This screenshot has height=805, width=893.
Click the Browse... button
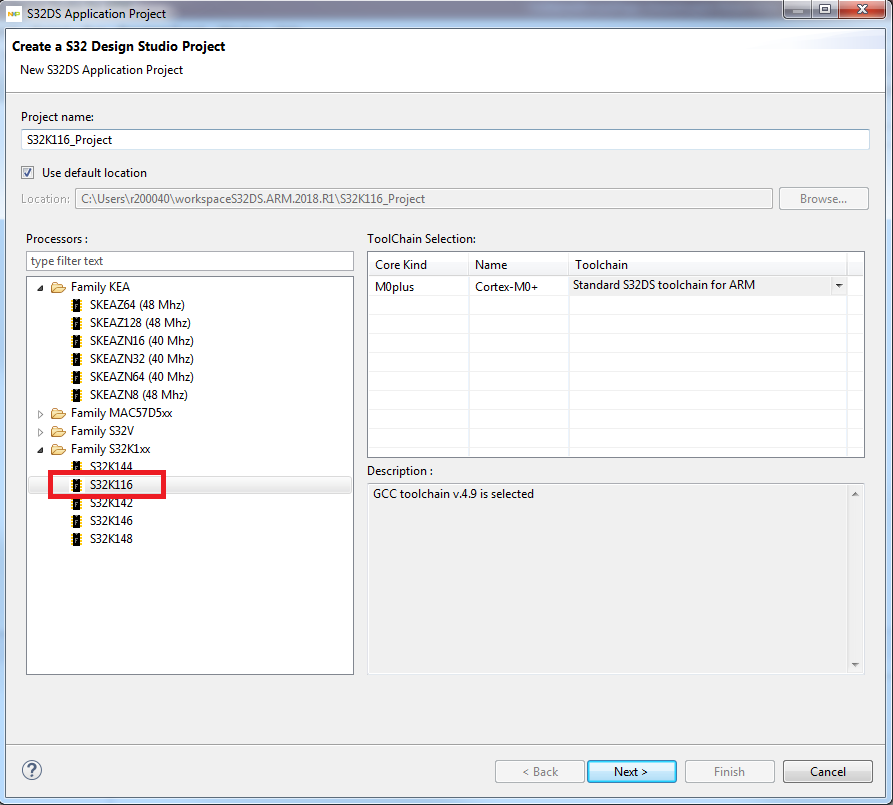tap(824, 199)
